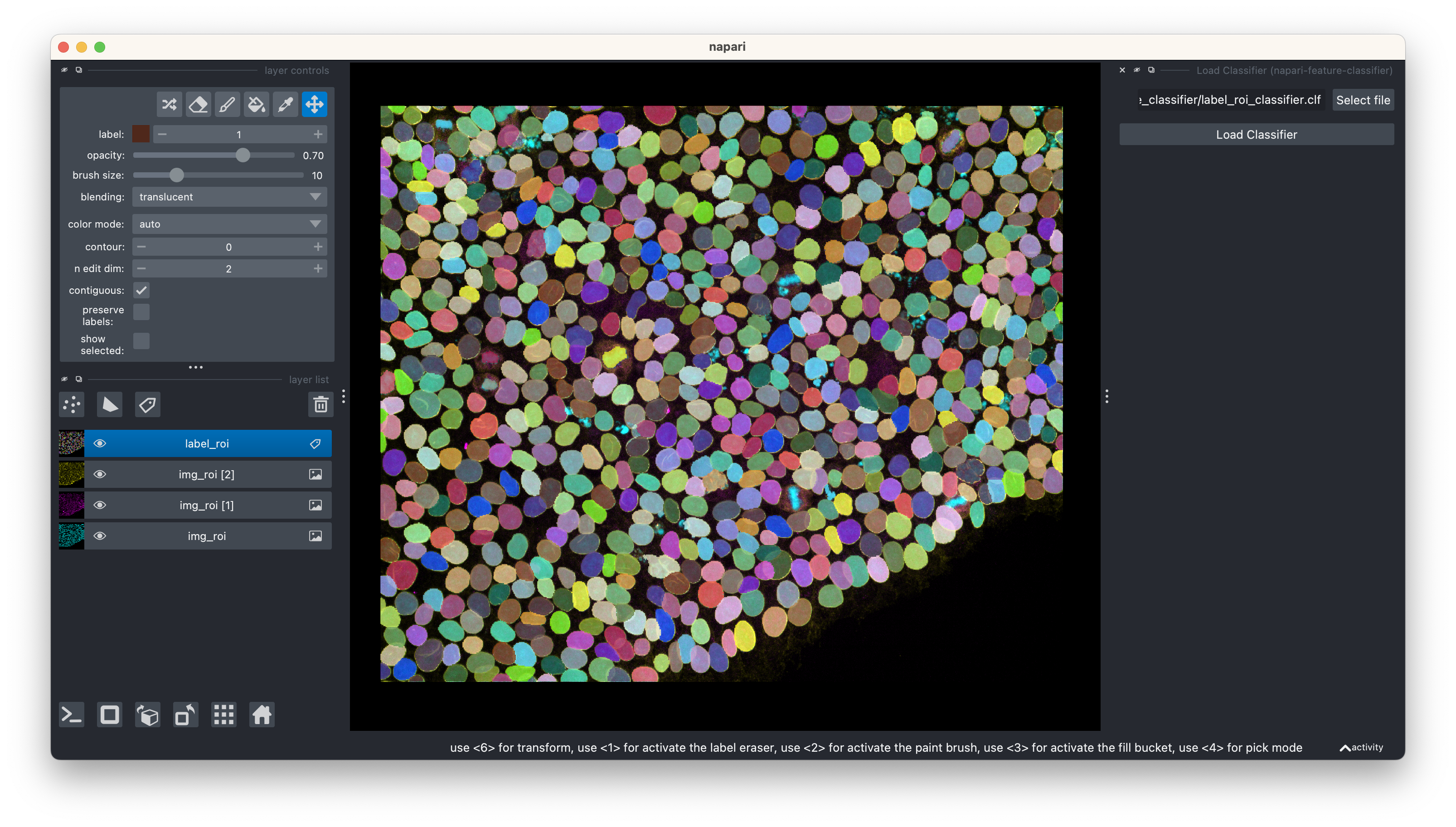Enable preserve labels option
Screen dimensions: 1456x827
(141, 312)
